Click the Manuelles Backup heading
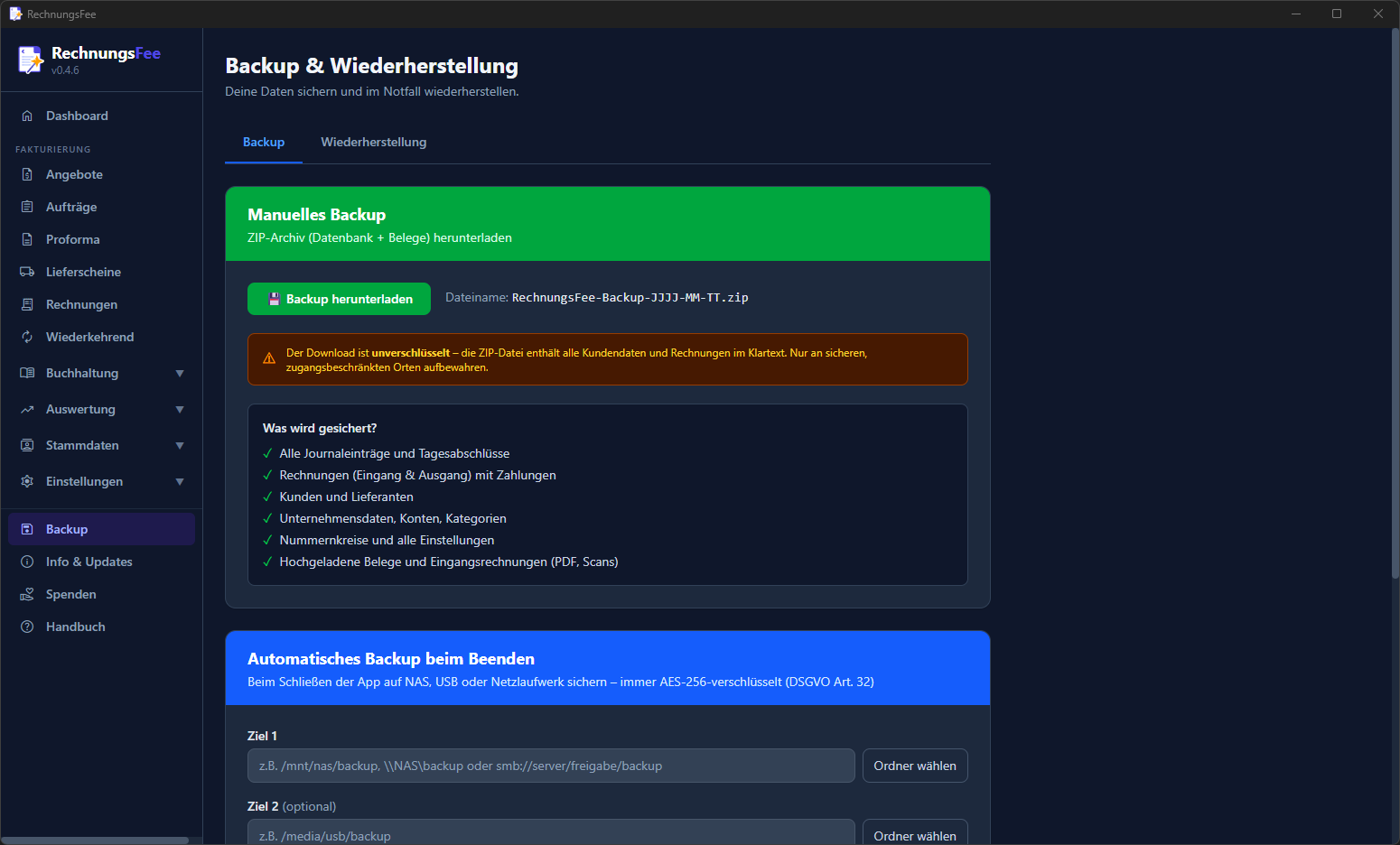The width and height of the screenshot is (1400, 845). pyautogui.click(x=317, y=215)
